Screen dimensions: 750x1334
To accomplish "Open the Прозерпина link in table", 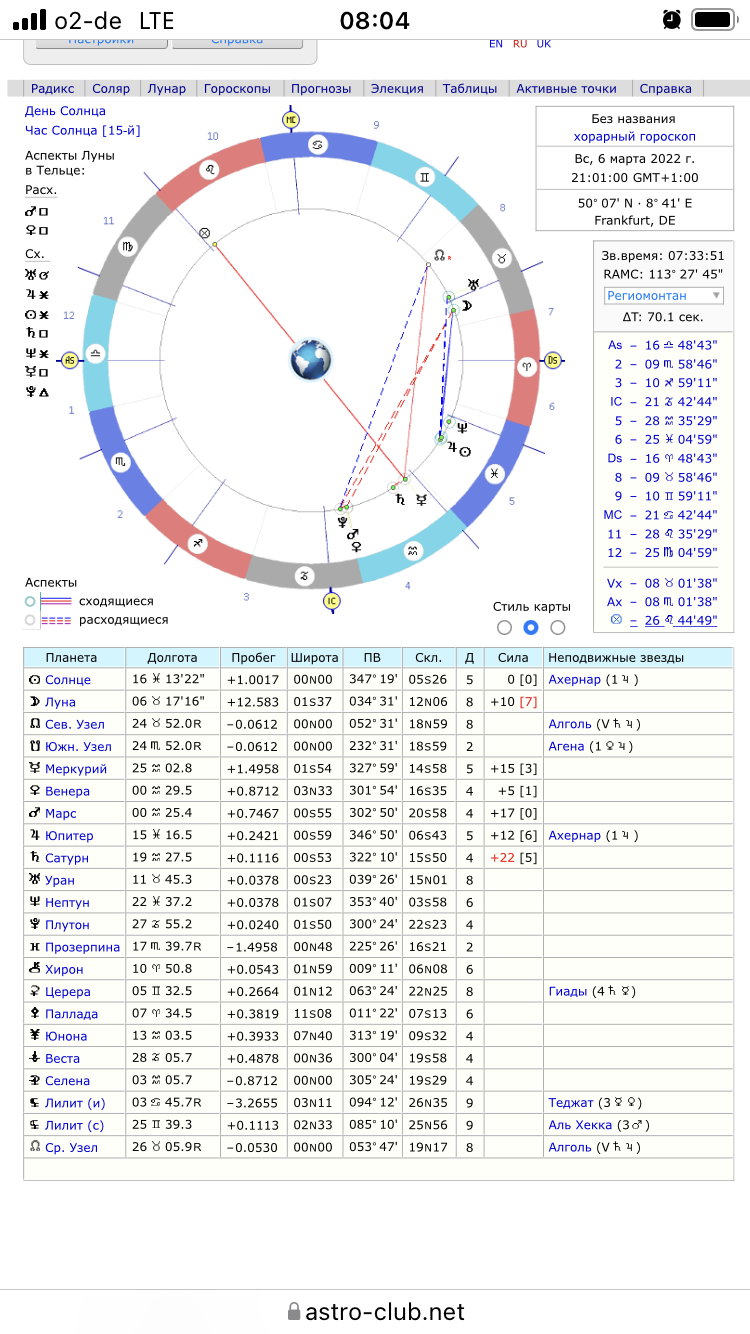I will pos(82,947).
